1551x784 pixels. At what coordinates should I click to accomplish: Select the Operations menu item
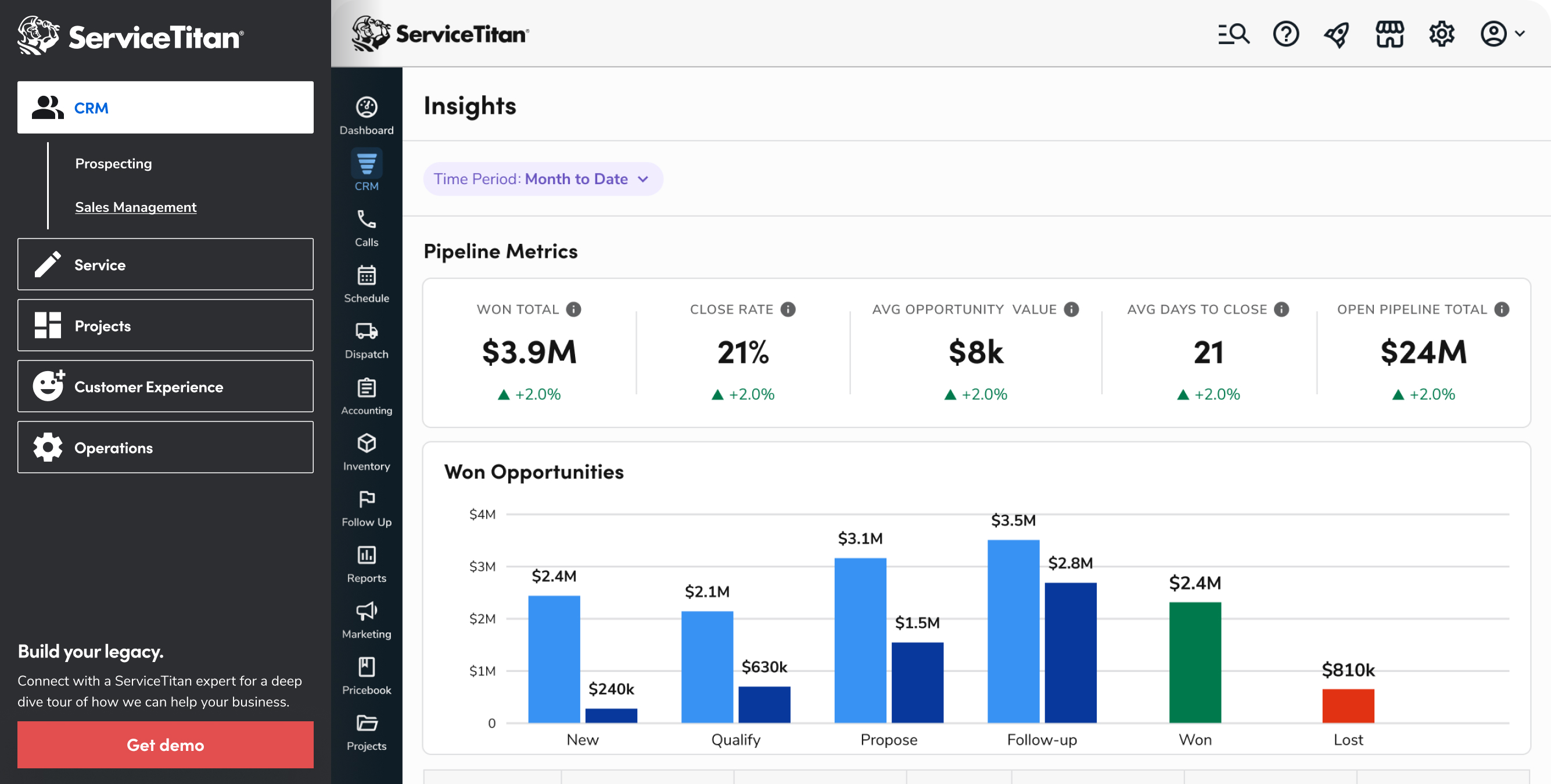[165, 447]
